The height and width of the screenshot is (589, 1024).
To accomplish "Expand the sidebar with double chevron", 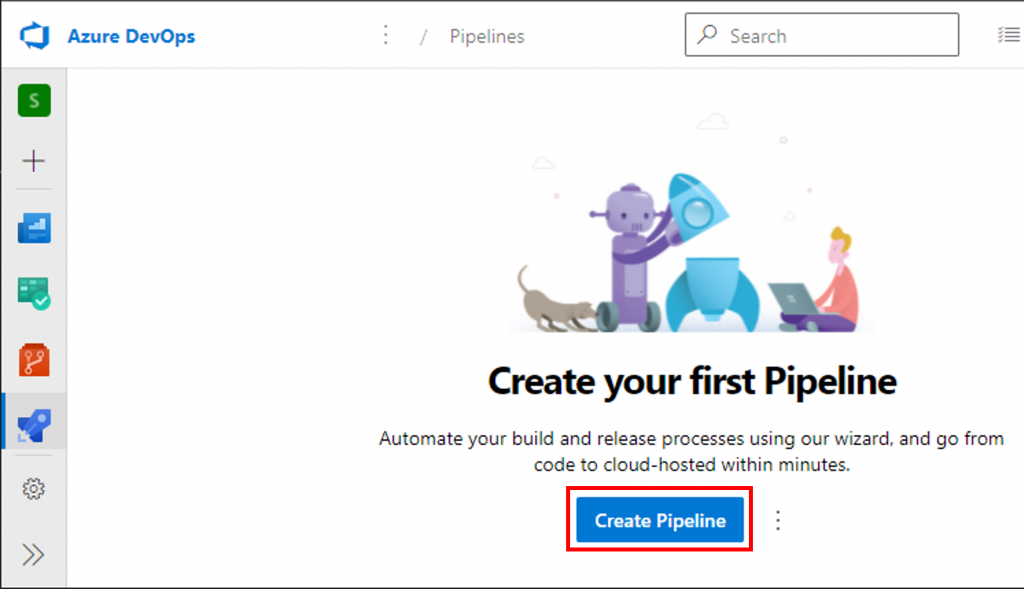I will point(34,555).
